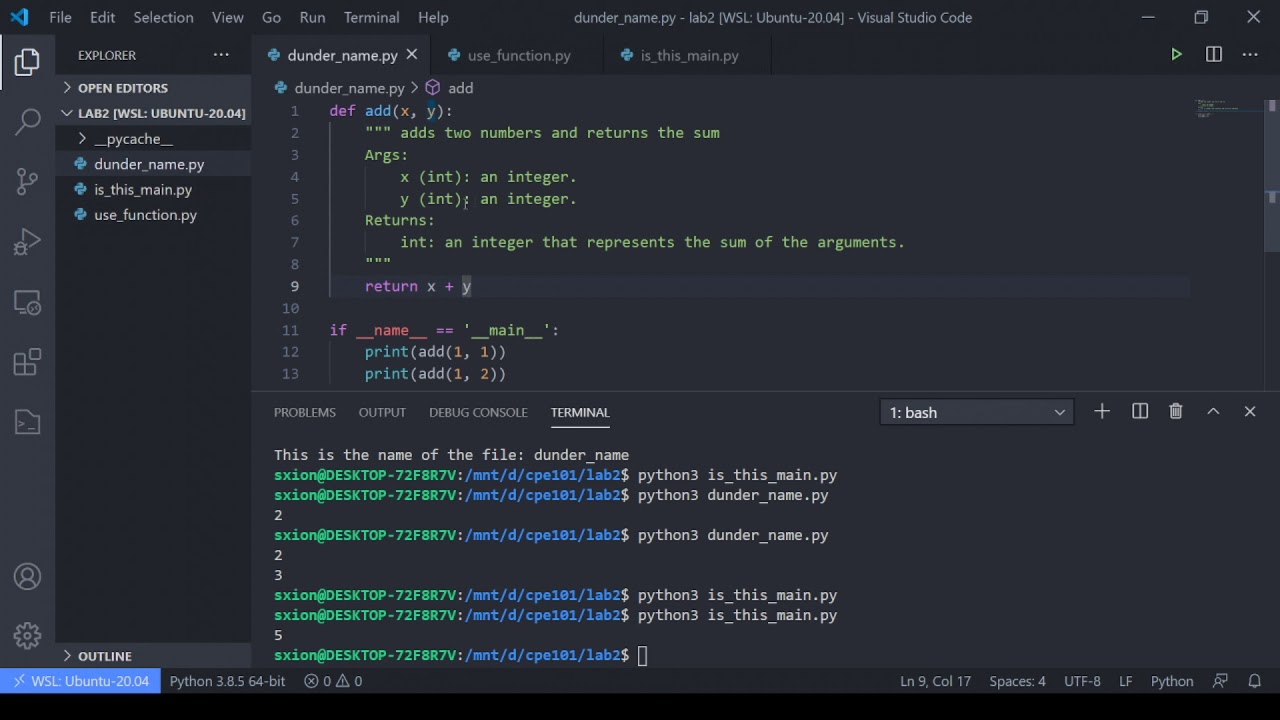Open editor More Actions ellipsis
This screenshot has width=1280, height=720.
point(1250,55)
